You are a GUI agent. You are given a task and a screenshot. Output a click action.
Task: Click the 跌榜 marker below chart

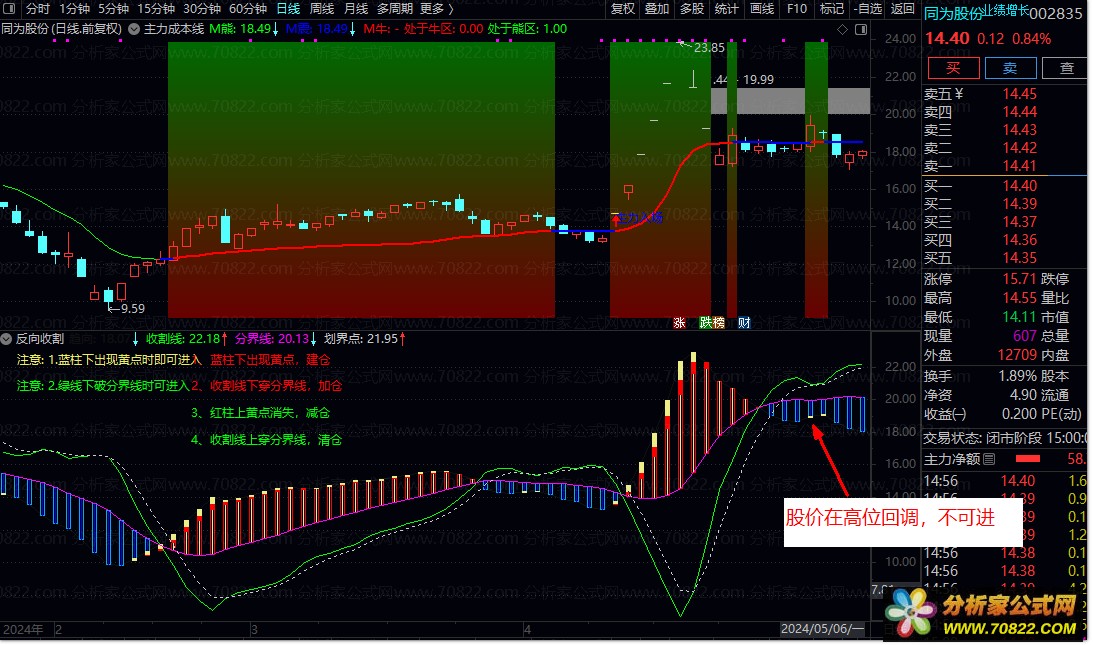(x=712, y=323)
